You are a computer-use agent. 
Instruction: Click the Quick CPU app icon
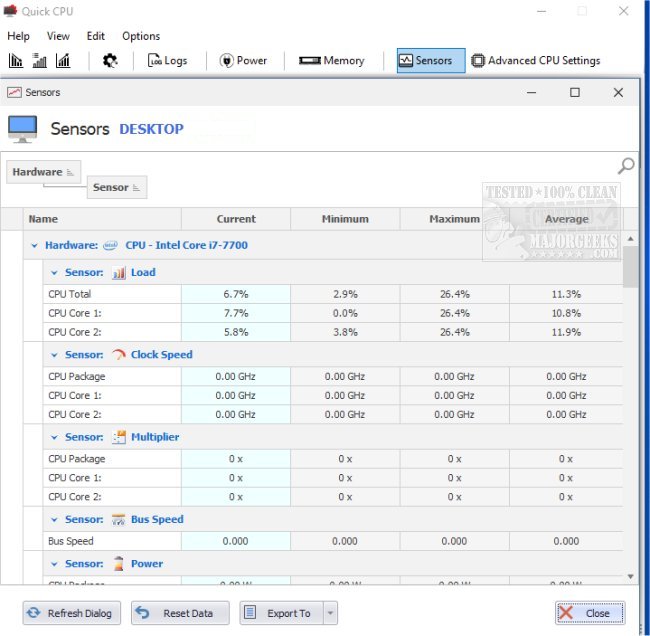(x=10, y=10)
